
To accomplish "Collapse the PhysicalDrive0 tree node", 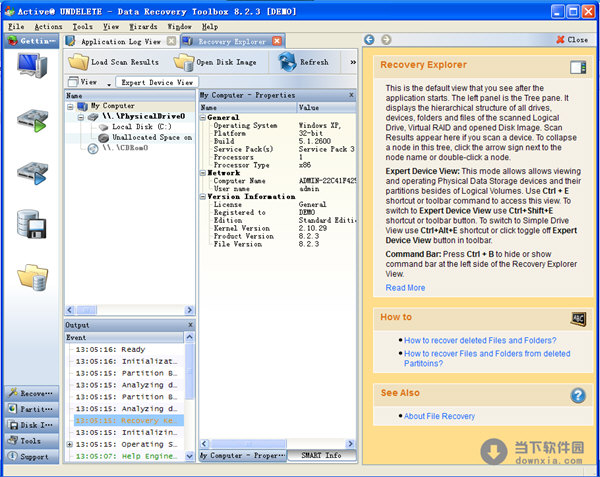I will (81, 117).
